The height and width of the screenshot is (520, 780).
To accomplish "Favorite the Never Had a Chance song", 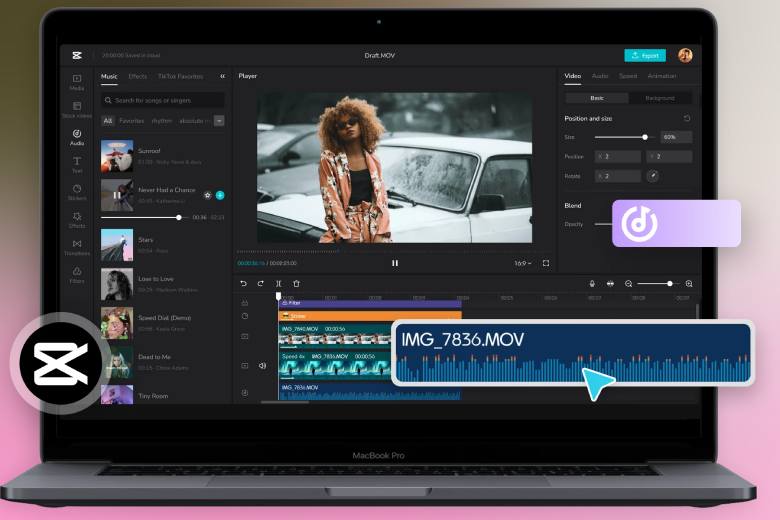I will tap(207, 195).
